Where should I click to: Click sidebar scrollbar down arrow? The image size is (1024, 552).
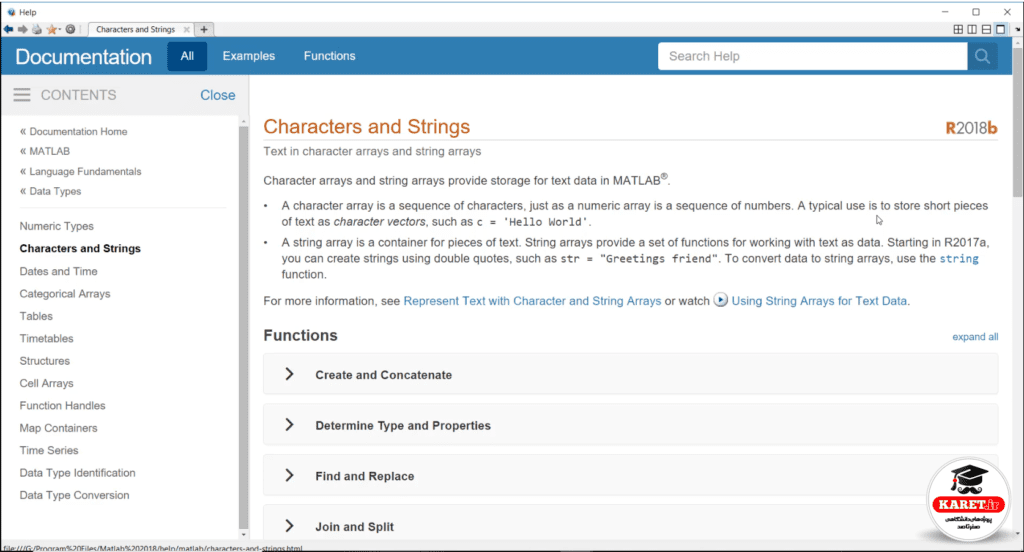point(244,534)
